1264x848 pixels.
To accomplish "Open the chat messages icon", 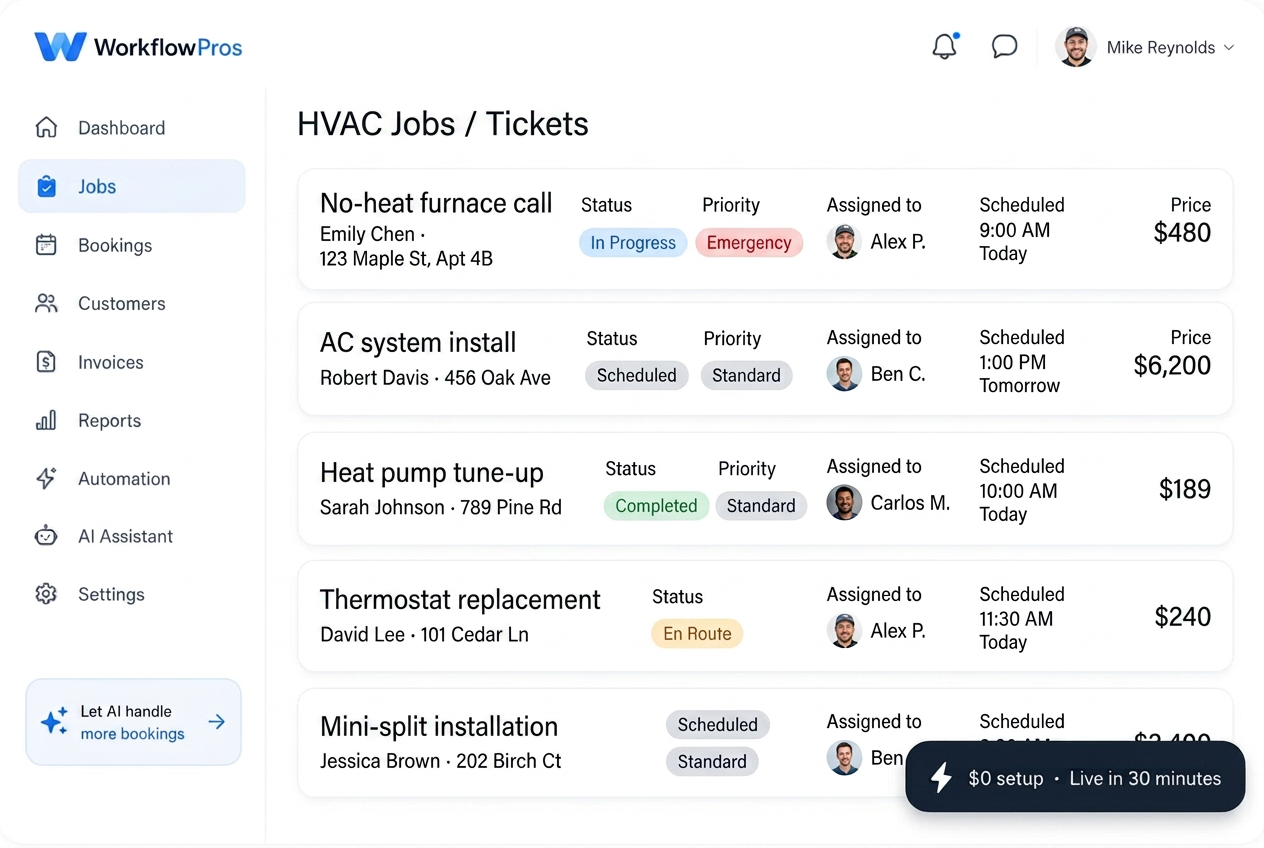I will tap(1004, 46).
